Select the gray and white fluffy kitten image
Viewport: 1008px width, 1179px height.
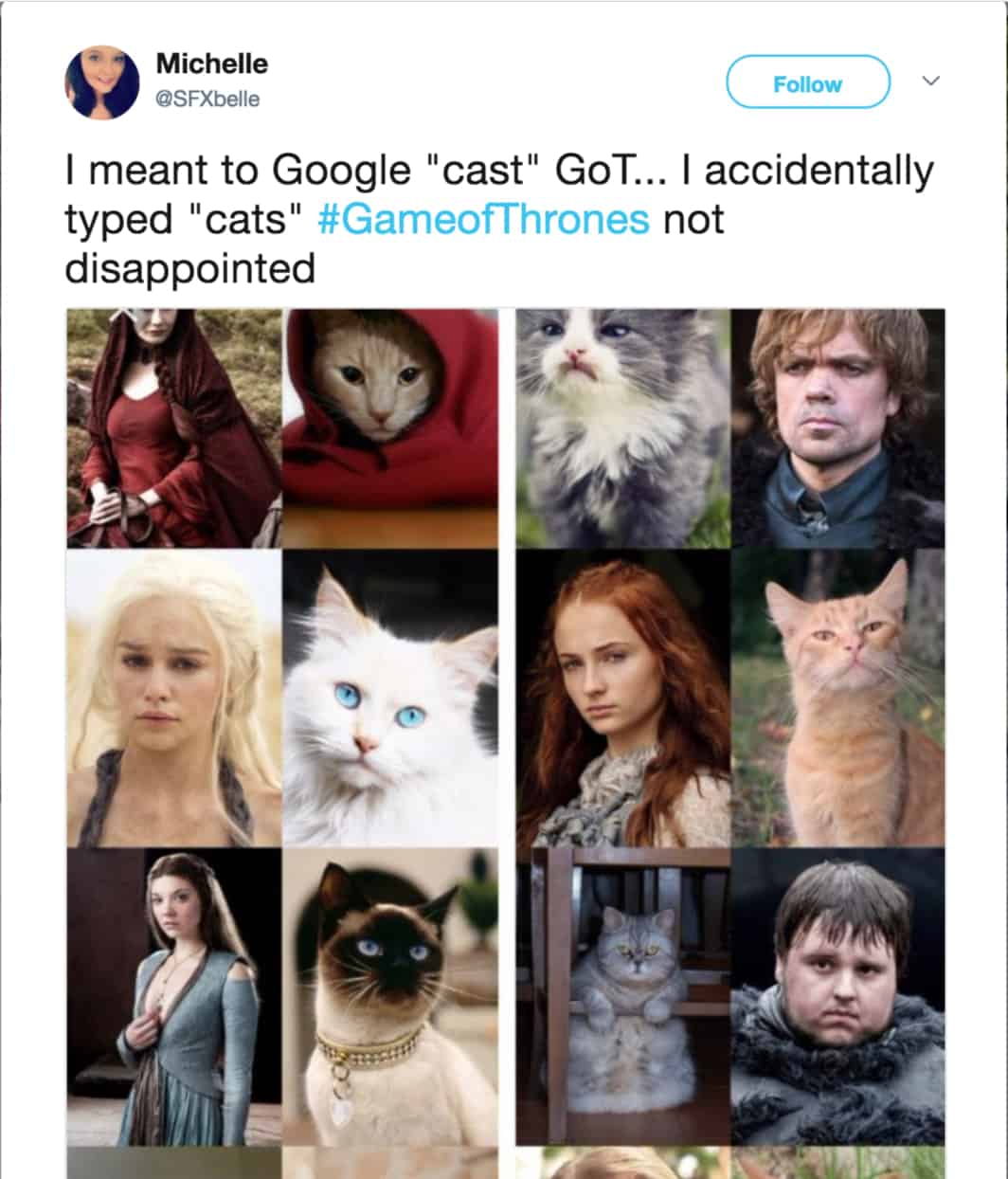tap(623, 428)
